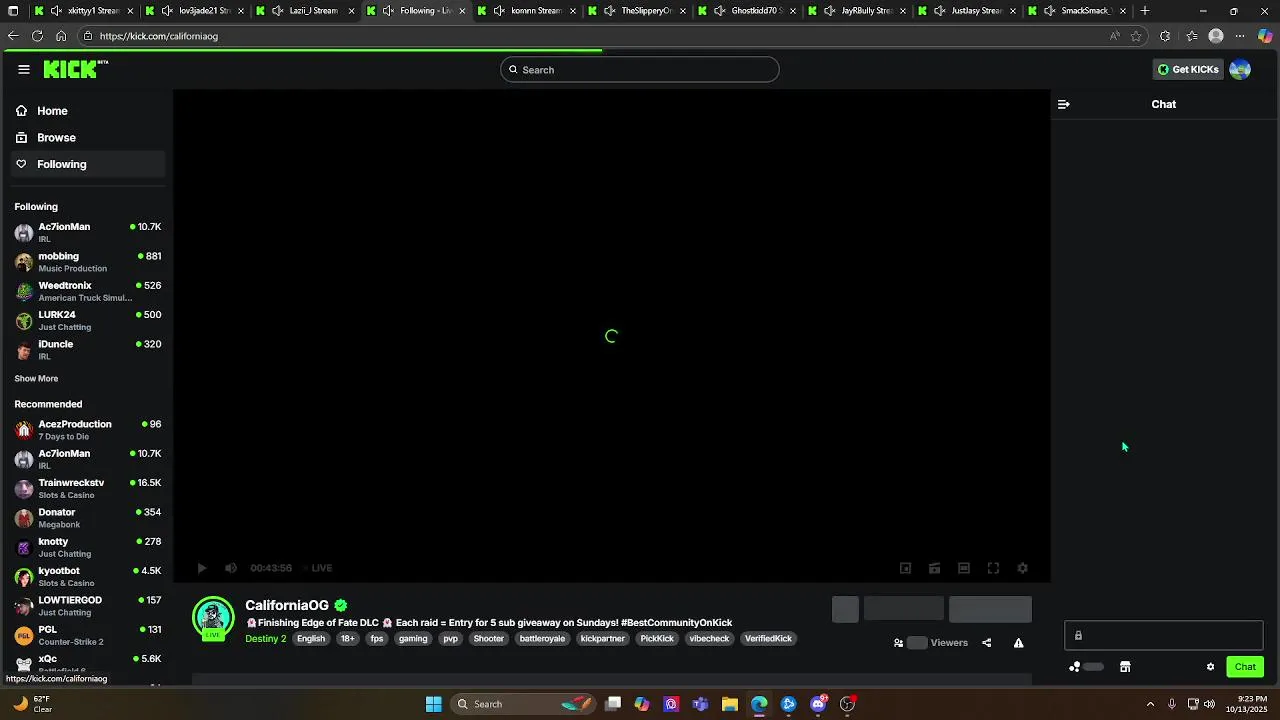
Task: Collapse the chat panel arrow icon
Action: point(1064,104)
